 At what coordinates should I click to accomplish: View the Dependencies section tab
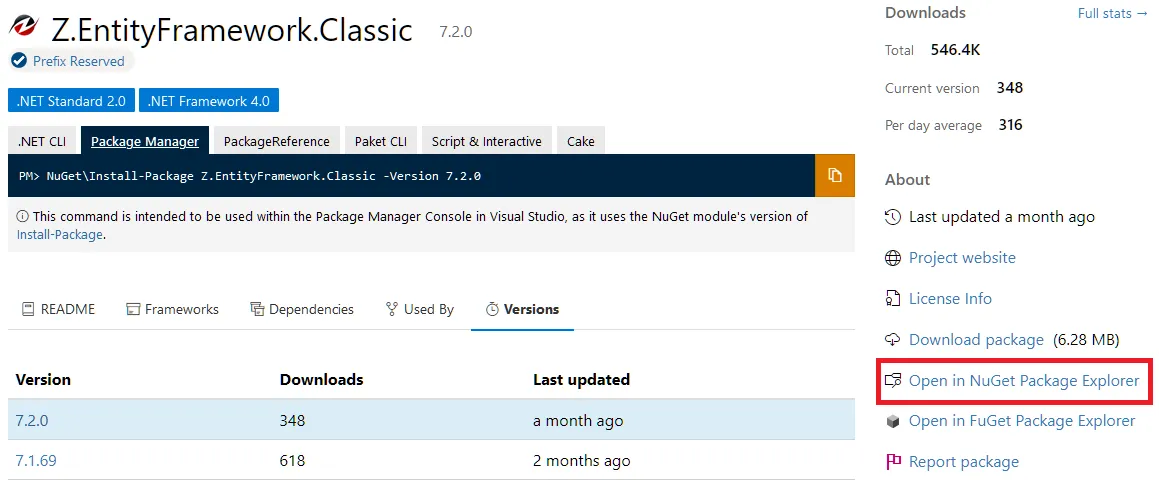tap(302, 309)
